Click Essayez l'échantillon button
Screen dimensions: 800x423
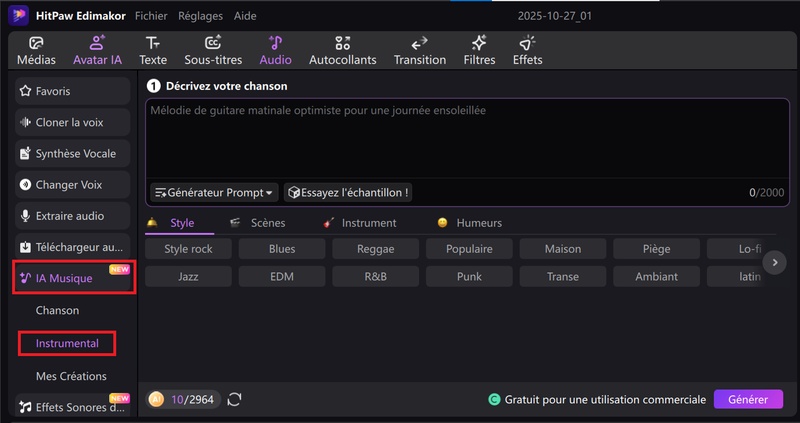coord(349,192)
